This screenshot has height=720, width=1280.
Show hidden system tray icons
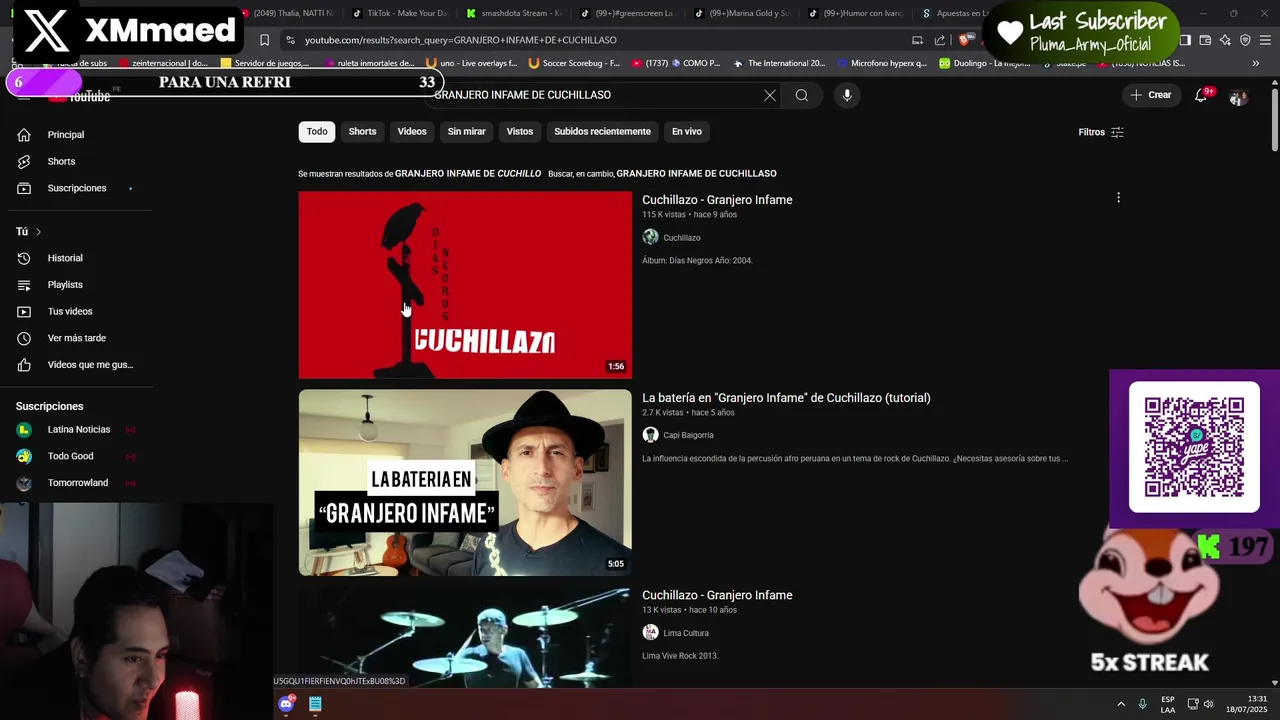[x=1121, y=704]
